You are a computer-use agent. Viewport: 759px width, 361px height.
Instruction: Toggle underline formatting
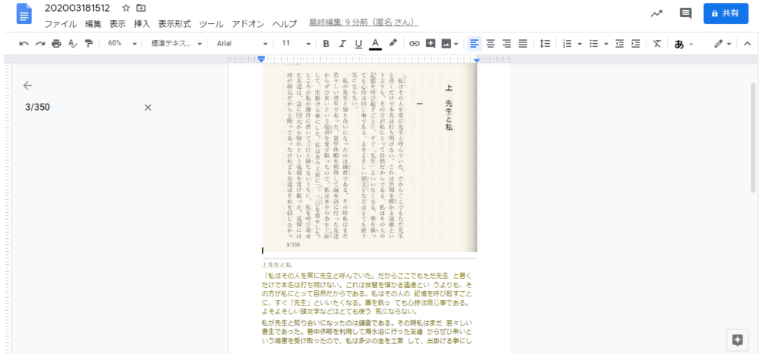[x=358, y=44]
